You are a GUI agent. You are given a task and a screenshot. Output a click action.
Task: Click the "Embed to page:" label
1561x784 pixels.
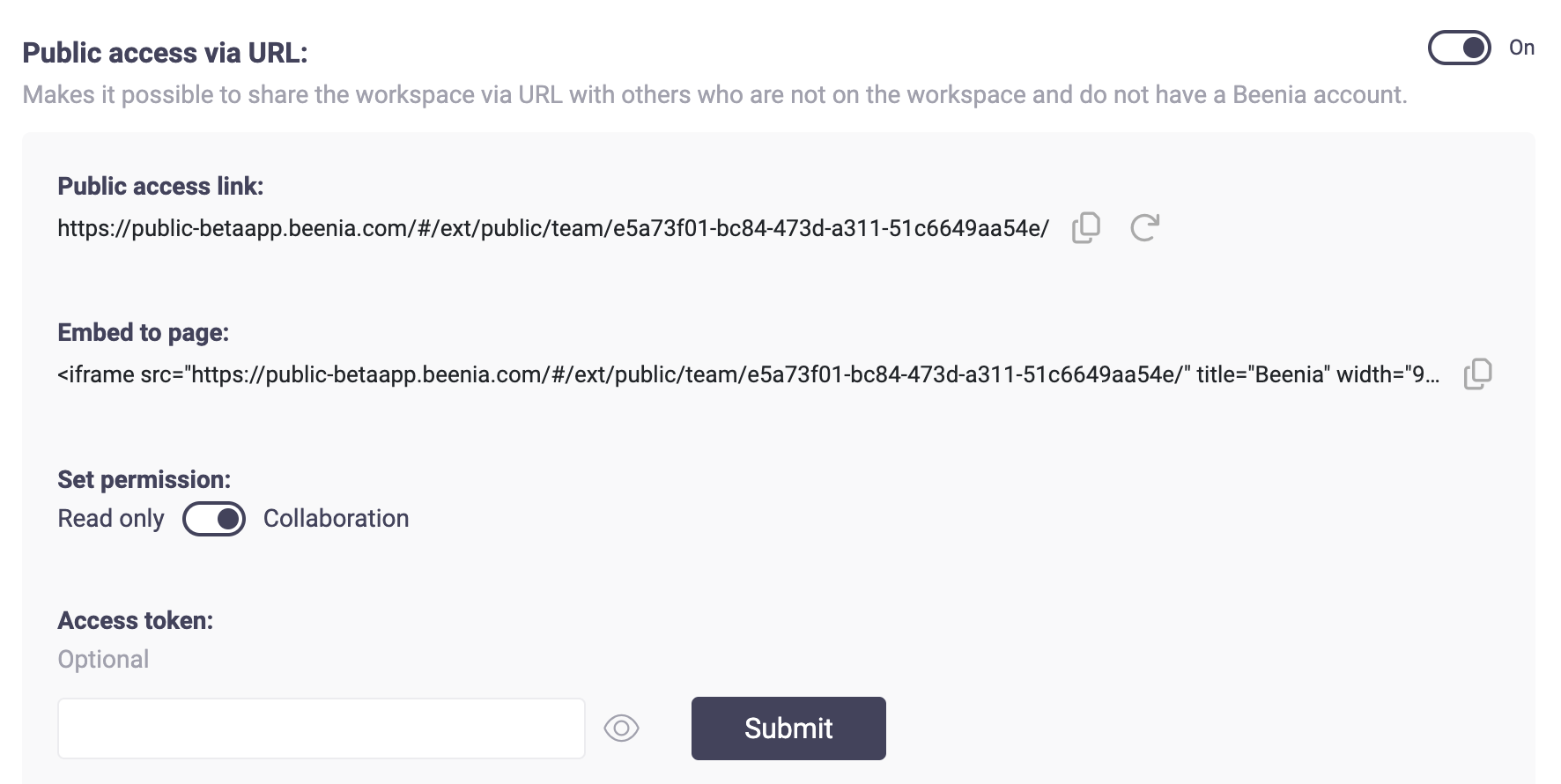143,332
